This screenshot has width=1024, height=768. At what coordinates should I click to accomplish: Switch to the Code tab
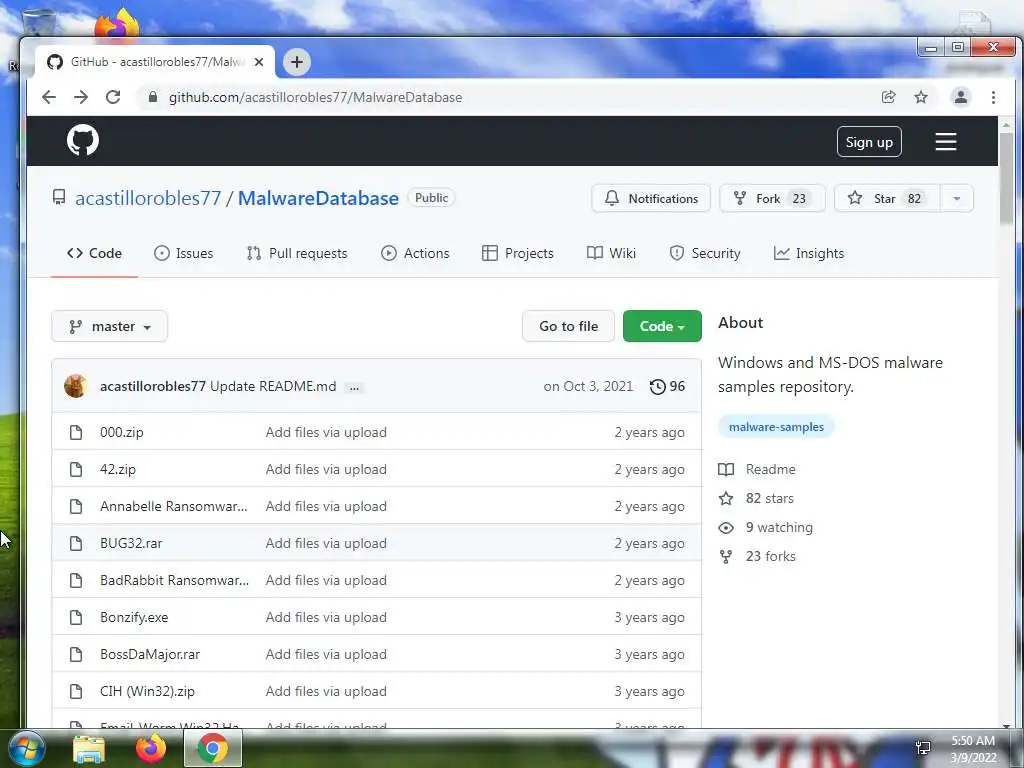coord(95,253)
